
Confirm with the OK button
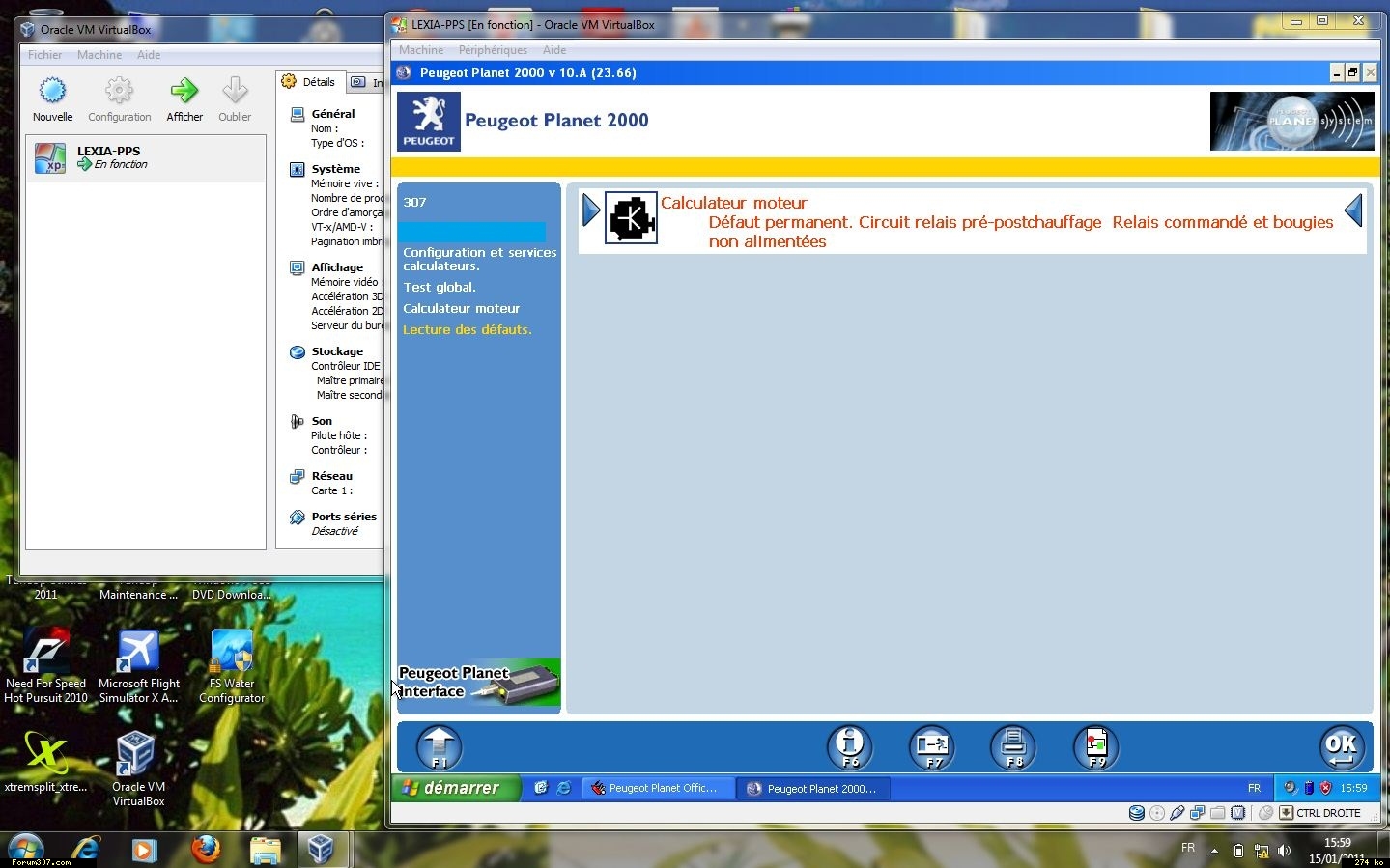(x=1341, y=746)
